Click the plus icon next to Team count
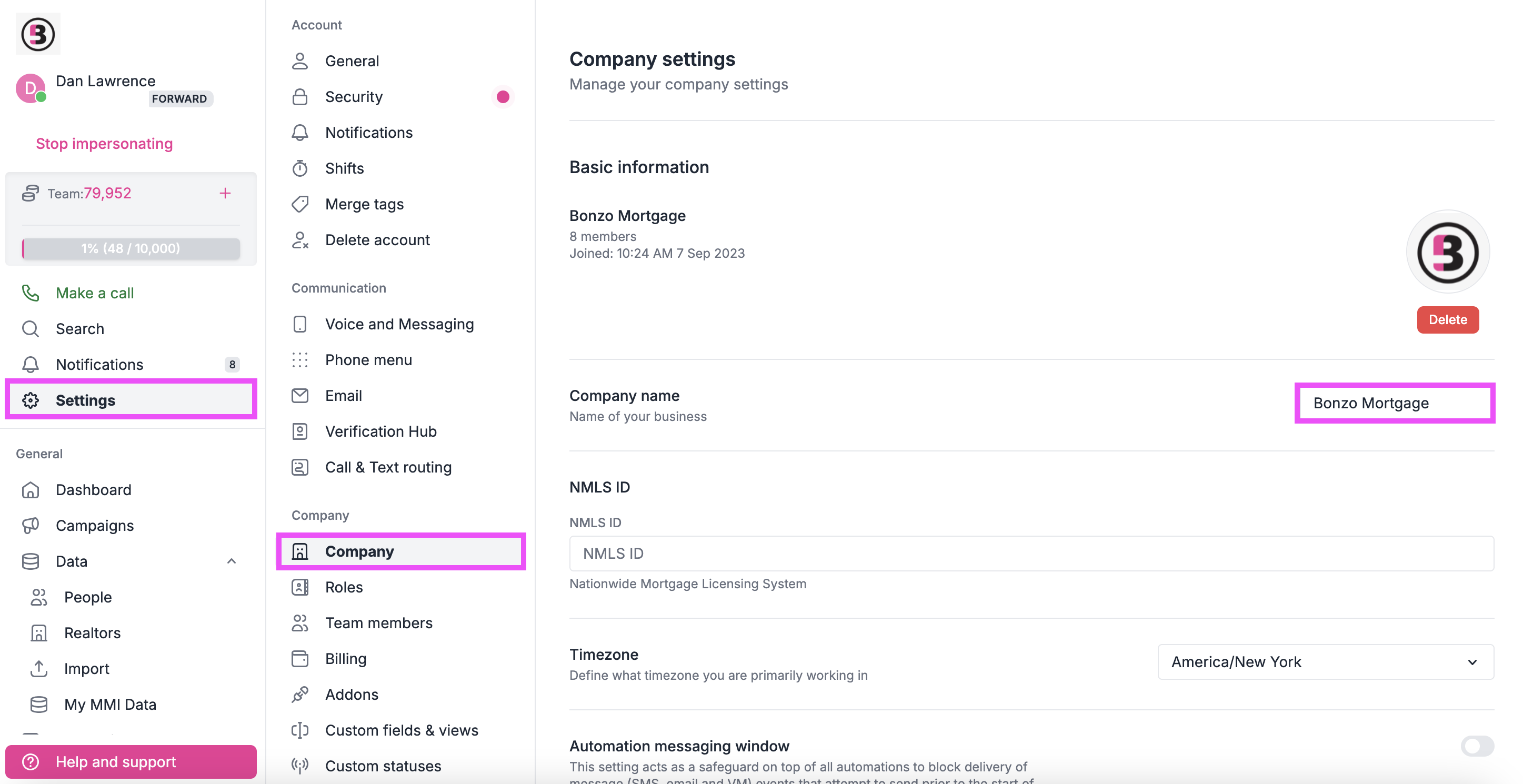This screenshot has width=1523, height=784. 225,193
